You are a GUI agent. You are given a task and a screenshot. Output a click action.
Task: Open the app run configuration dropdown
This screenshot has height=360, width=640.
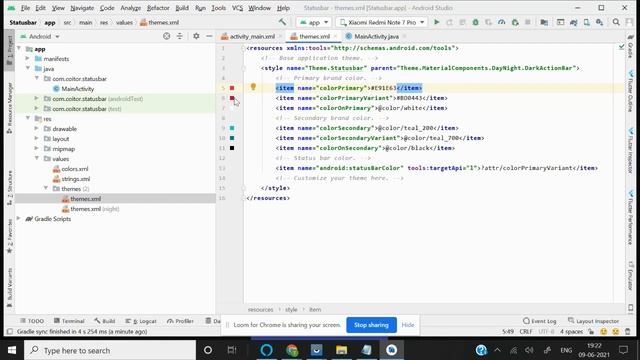point(313,22)
